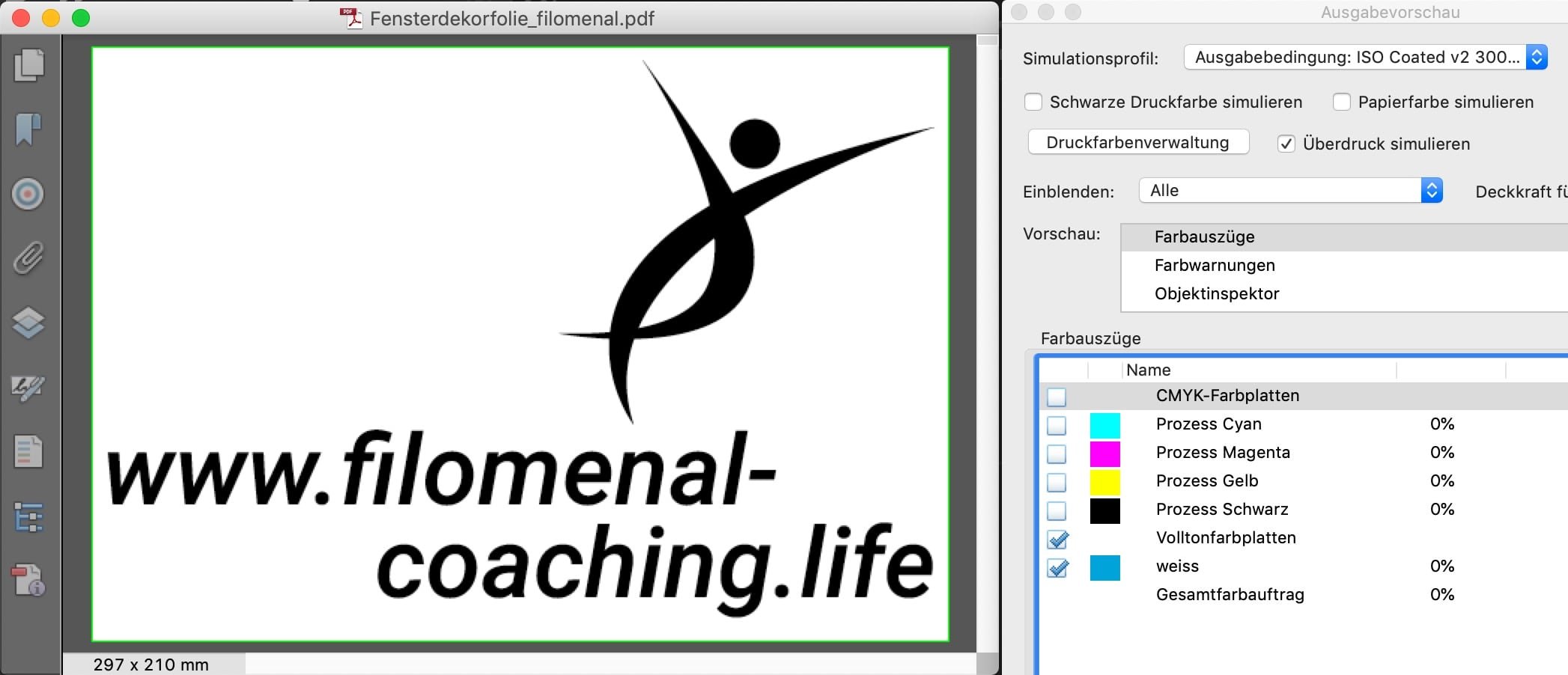Click the Fensterdekorfolie_filomenal.pdf window title
The height and width of the screenshot is (675, 1568).
click(512, 19)
